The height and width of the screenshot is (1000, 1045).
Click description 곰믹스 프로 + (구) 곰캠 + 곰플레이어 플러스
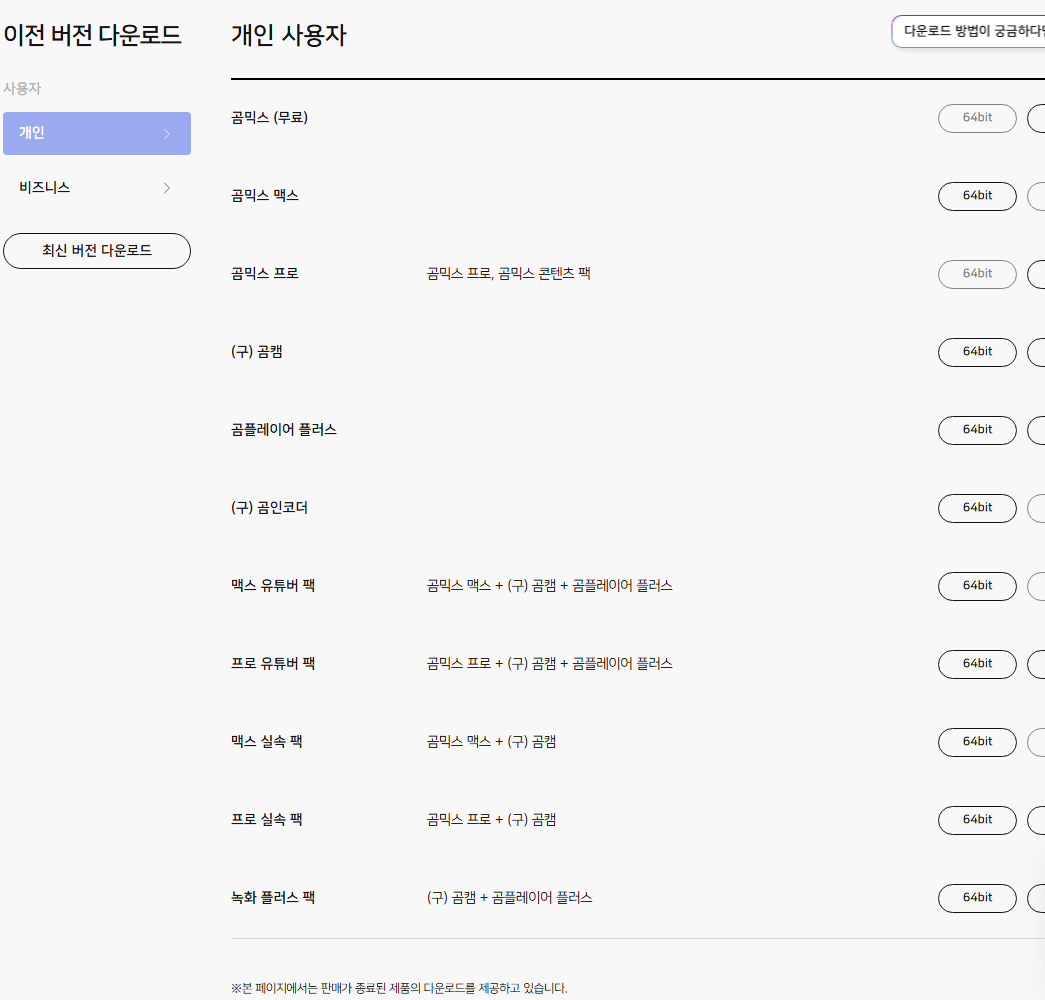(x=550, y=664)
